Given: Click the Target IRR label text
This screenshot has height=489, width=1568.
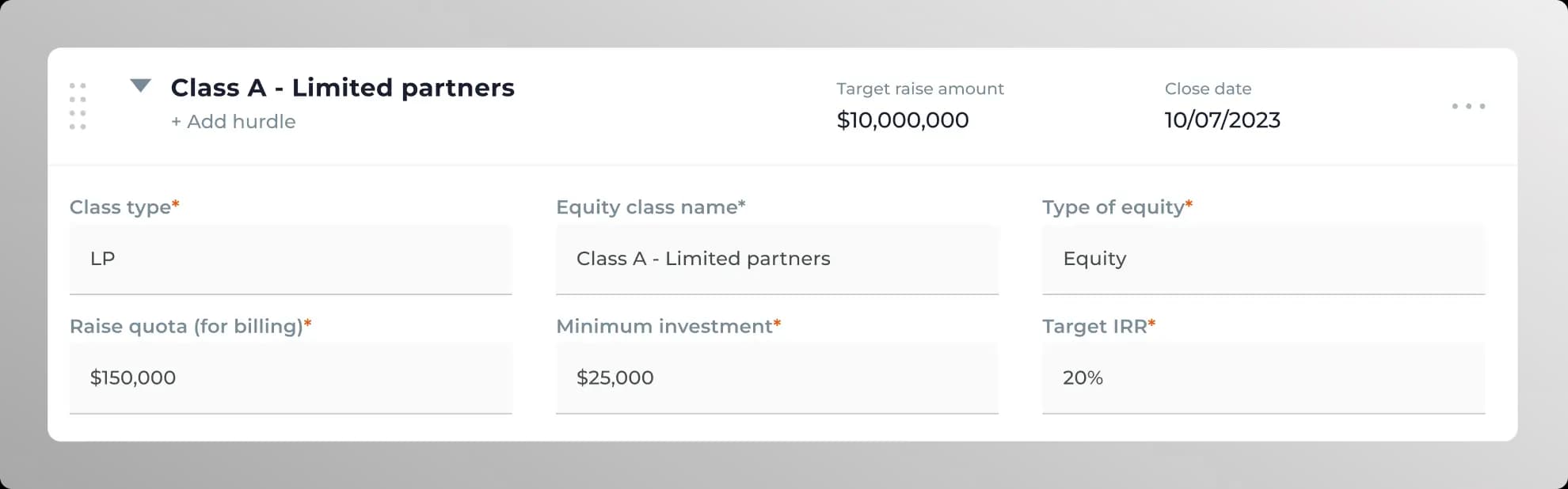Looking at the screenshot, I should pyautogui.click(x=1094, y=327).
